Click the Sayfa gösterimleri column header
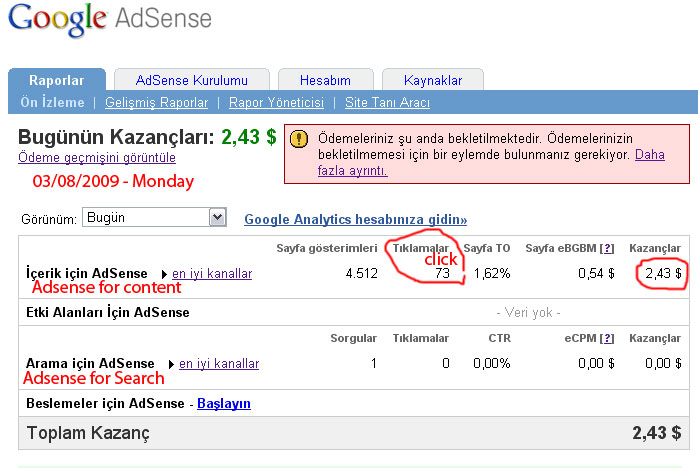The image size is (698, 468). click(x=327, y=248)
